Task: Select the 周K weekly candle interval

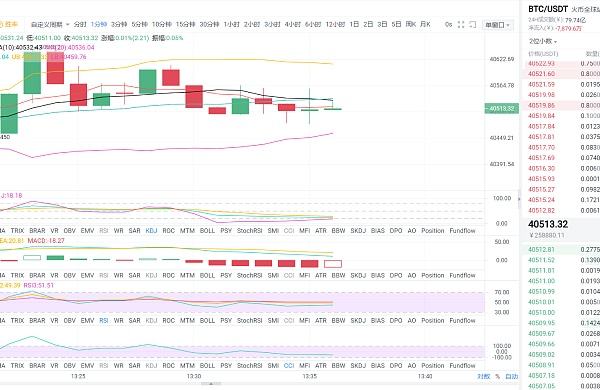Action: coord(411,24)
